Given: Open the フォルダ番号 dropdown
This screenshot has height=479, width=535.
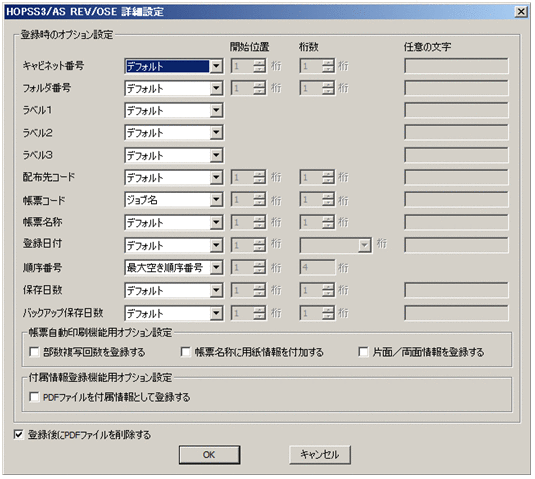Looking at the screenshot, I should click(x=174, y=88).
